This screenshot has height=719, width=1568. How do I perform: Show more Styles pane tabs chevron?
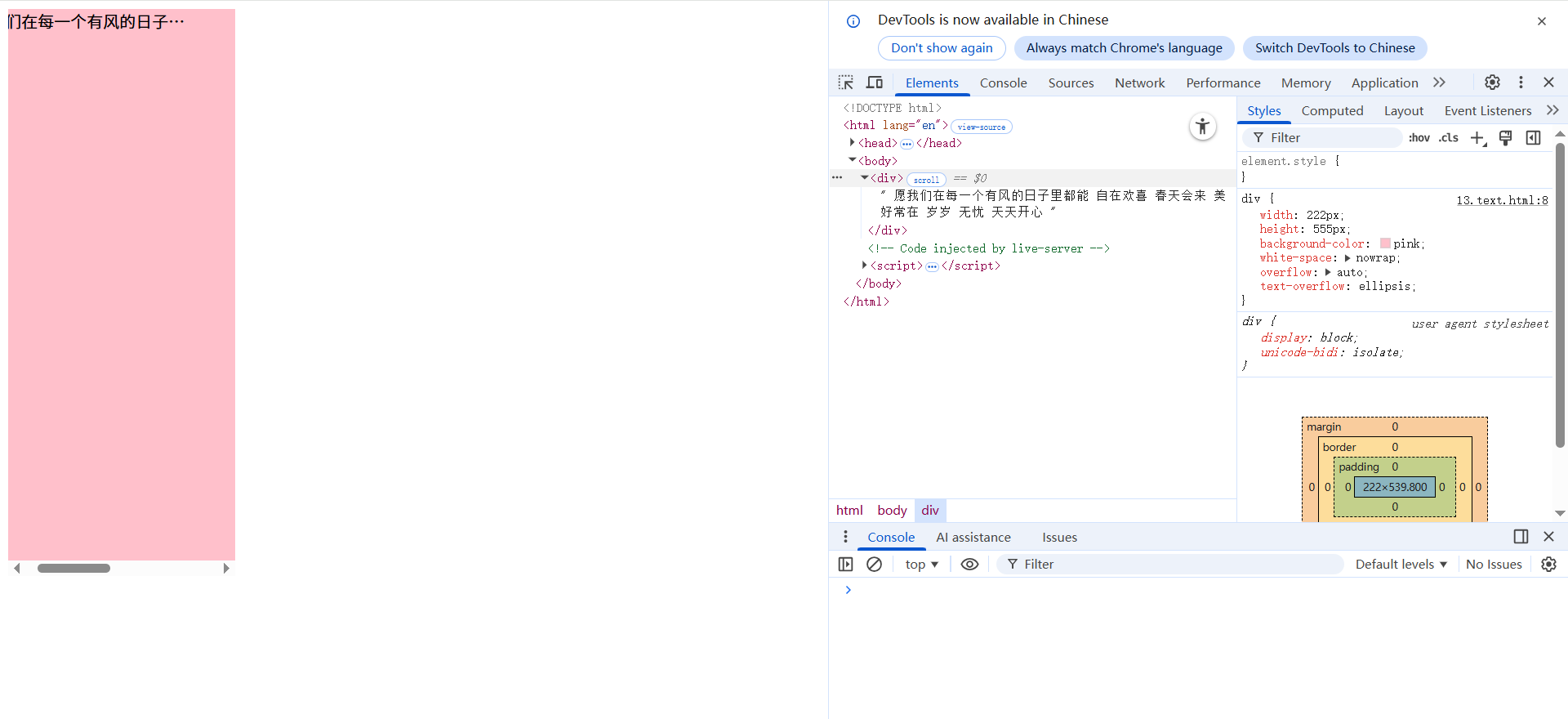(x=1552, y=110)
